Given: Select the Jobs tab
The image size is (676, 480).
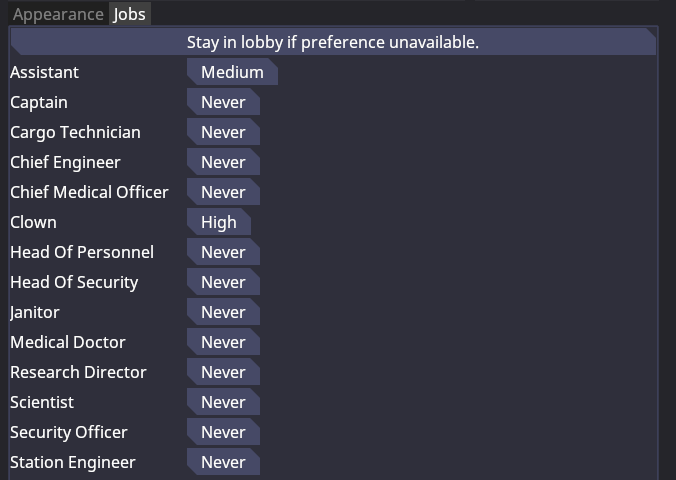Looking at the screenshot, I should pyautogui.click(x=129, y=14).
